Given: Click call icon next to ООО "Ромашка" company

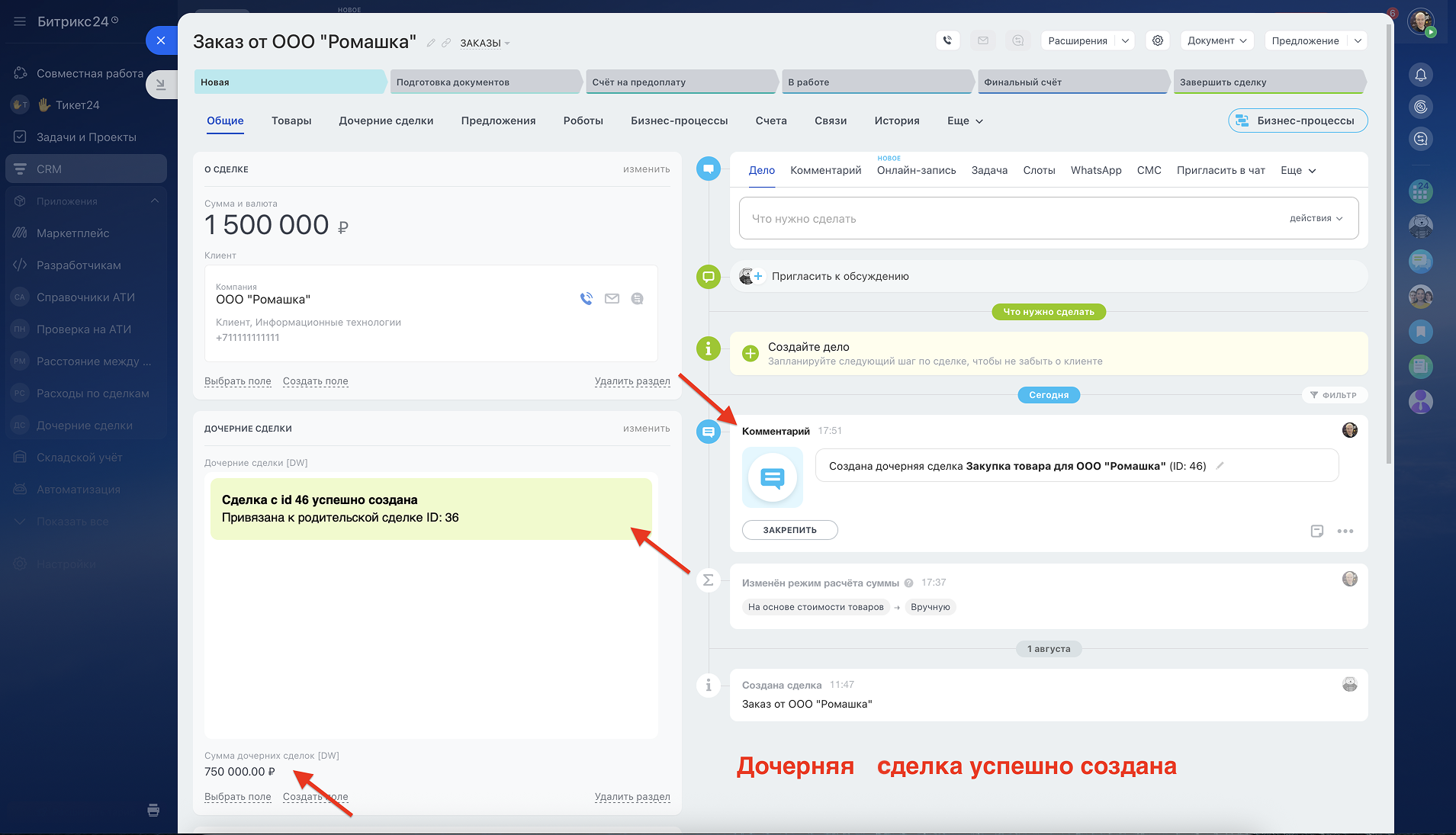Looking at the screenshot, I should click(586, 299).
